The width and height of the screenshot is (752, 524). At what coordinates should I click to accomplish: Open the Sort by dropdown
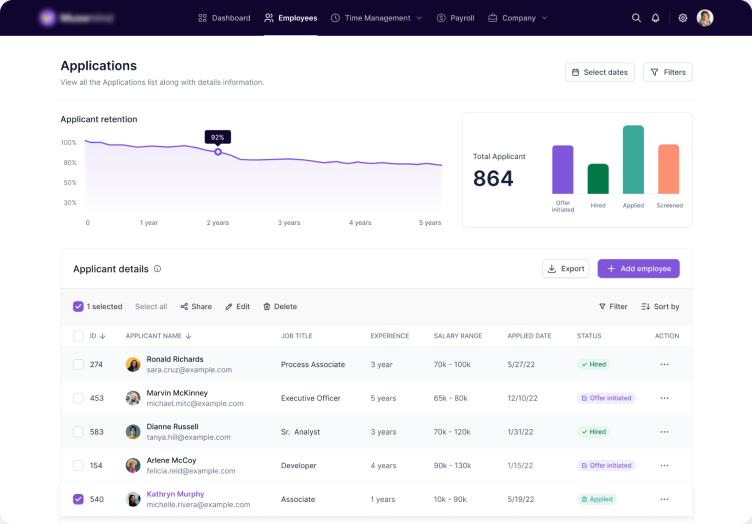pos(660,307)
